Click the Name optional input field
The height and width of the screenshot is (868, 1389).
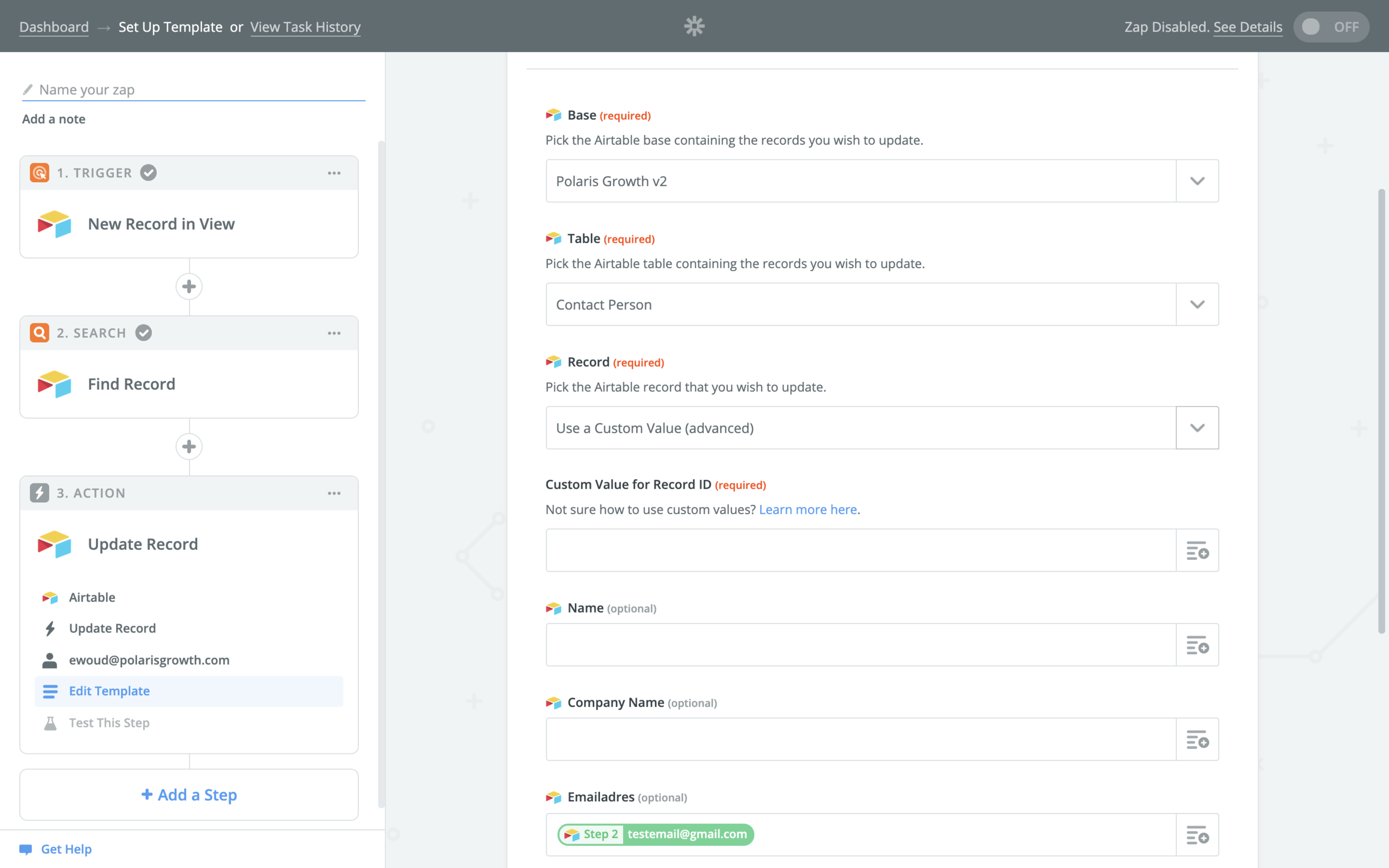pyautogui.click(x=860, y=645)
